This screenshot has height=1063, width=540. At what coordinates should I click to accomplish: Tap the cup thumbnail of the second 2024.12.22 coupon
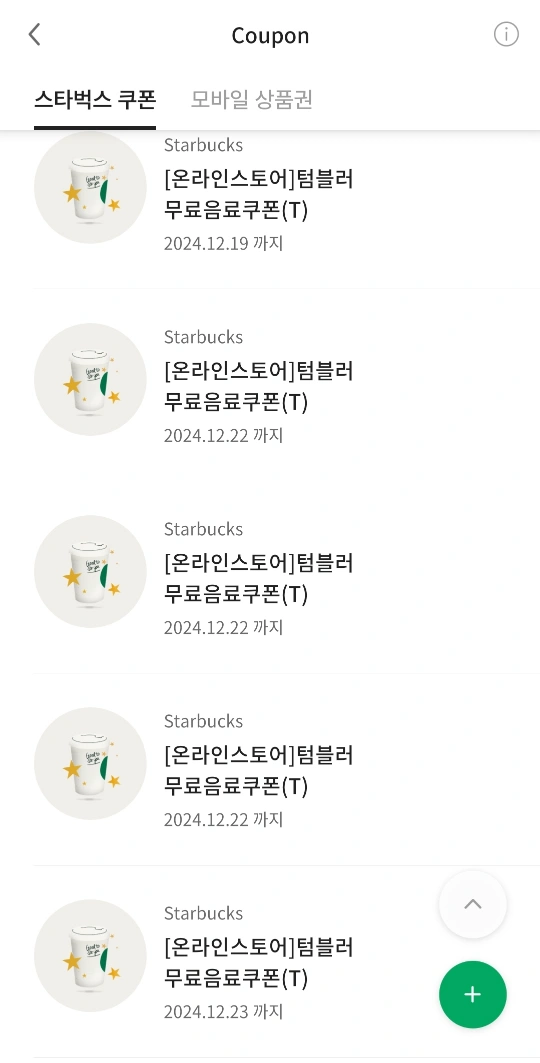coord(90,571)
